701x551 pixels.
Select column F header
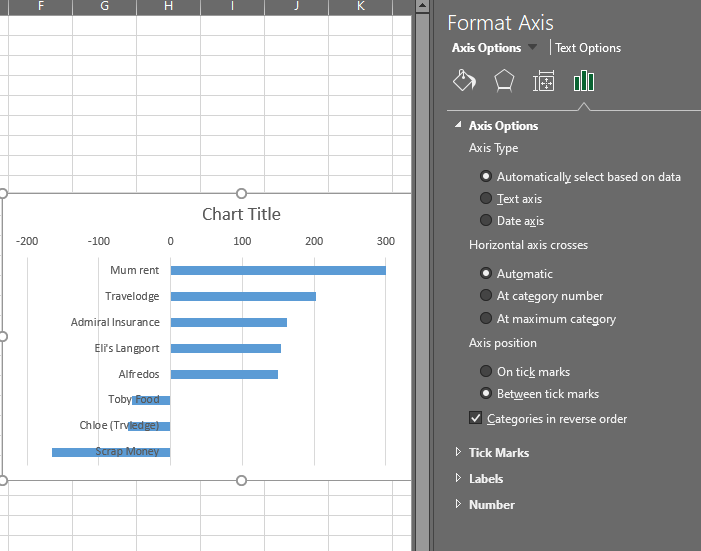tap(41, 6)
